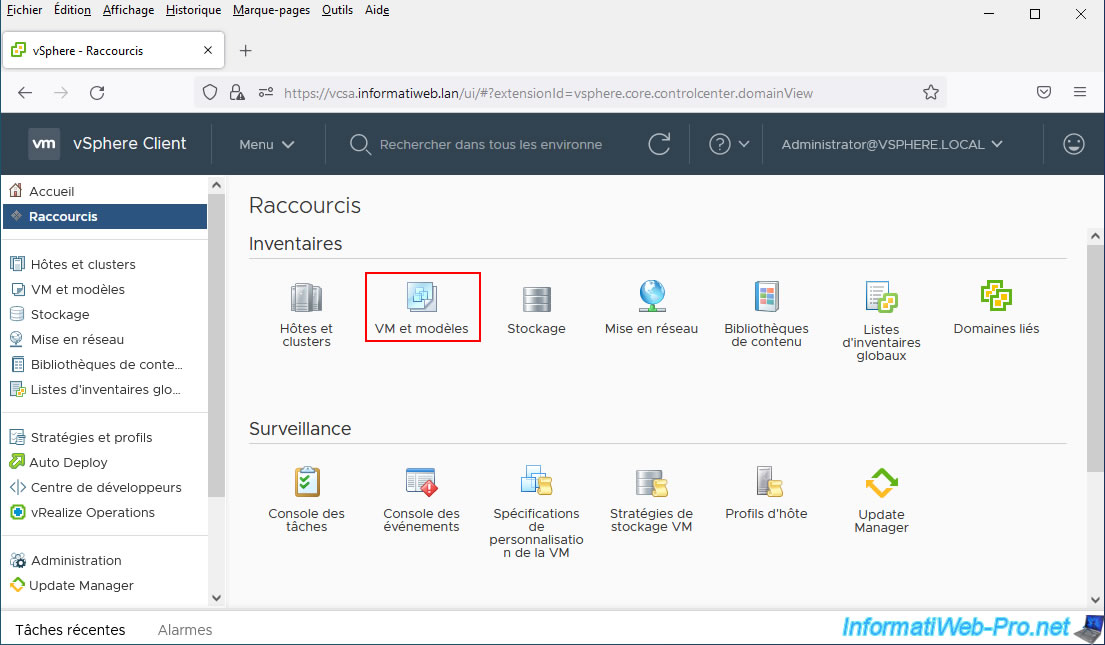The width and height of the screenshot is (1105, 645).
Task: Bookmark page with star icon
Action: (x=931, y=92)
